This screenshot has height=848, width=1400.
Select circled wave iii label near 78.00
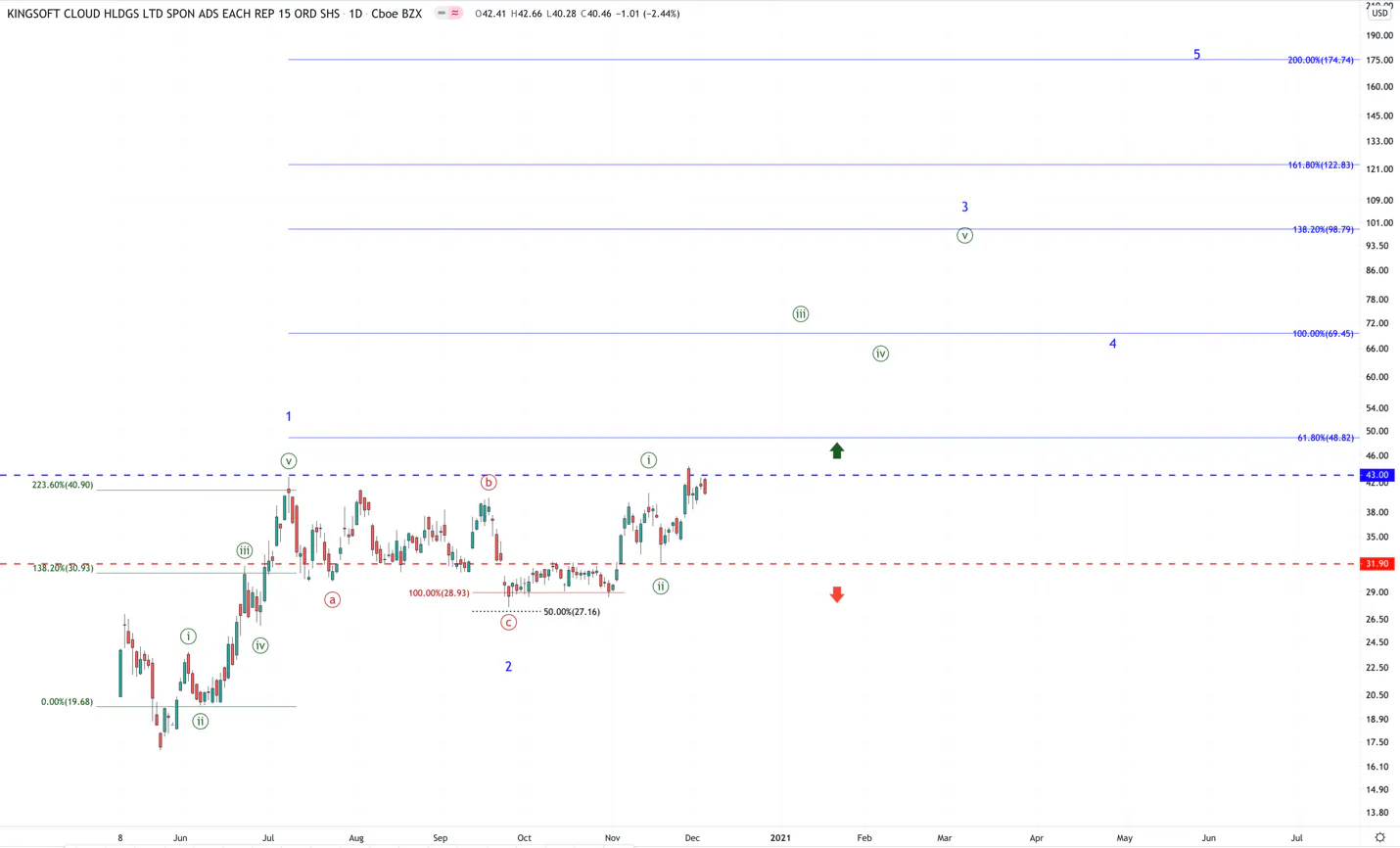tap(801, 314)
